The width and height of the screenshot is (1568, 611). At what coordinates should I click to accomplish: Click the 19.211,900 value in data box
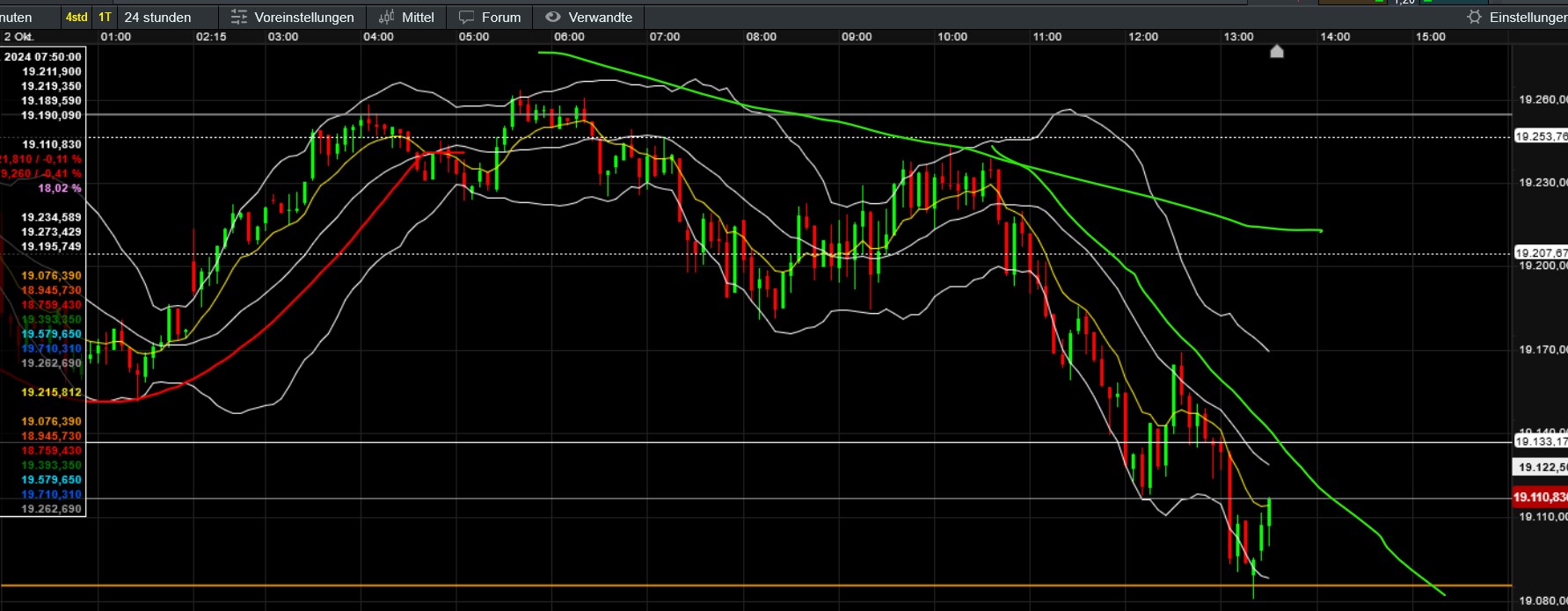pyautogui.click(x=52, y=71)
